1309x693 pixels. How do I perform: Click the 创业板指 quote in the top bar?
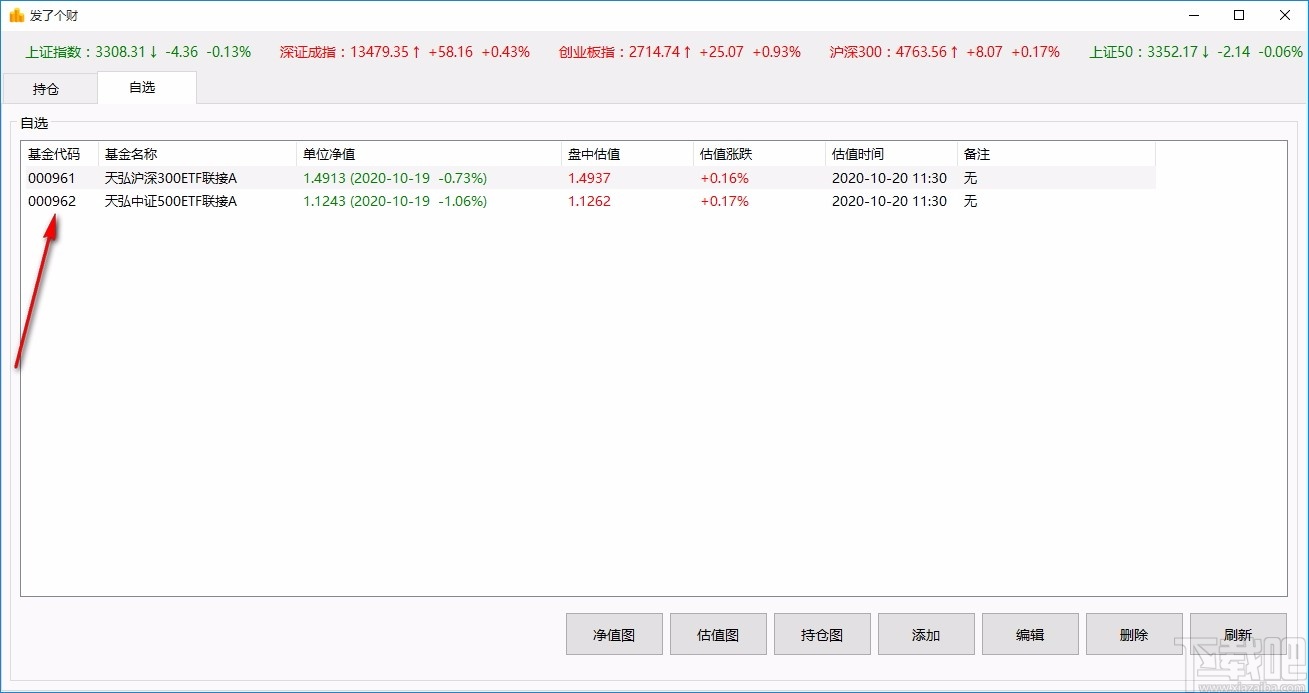680,51
